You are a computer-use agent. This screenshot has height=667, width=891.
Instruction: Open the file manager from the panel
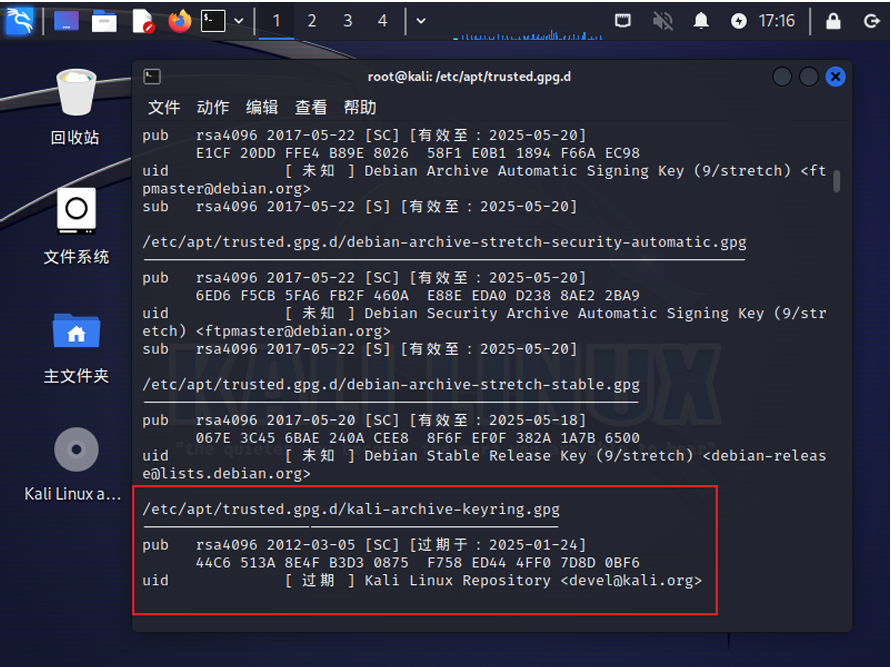[104, 21]
